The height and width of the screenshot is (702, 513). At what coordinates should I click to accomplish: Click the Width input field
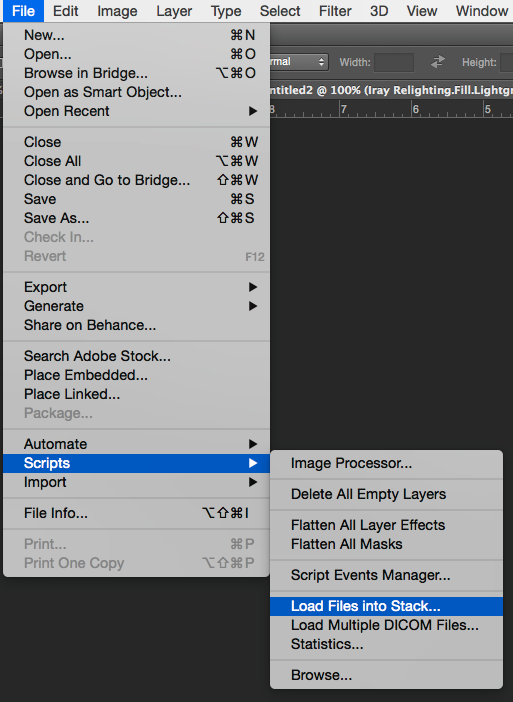[x=394, y=62]
